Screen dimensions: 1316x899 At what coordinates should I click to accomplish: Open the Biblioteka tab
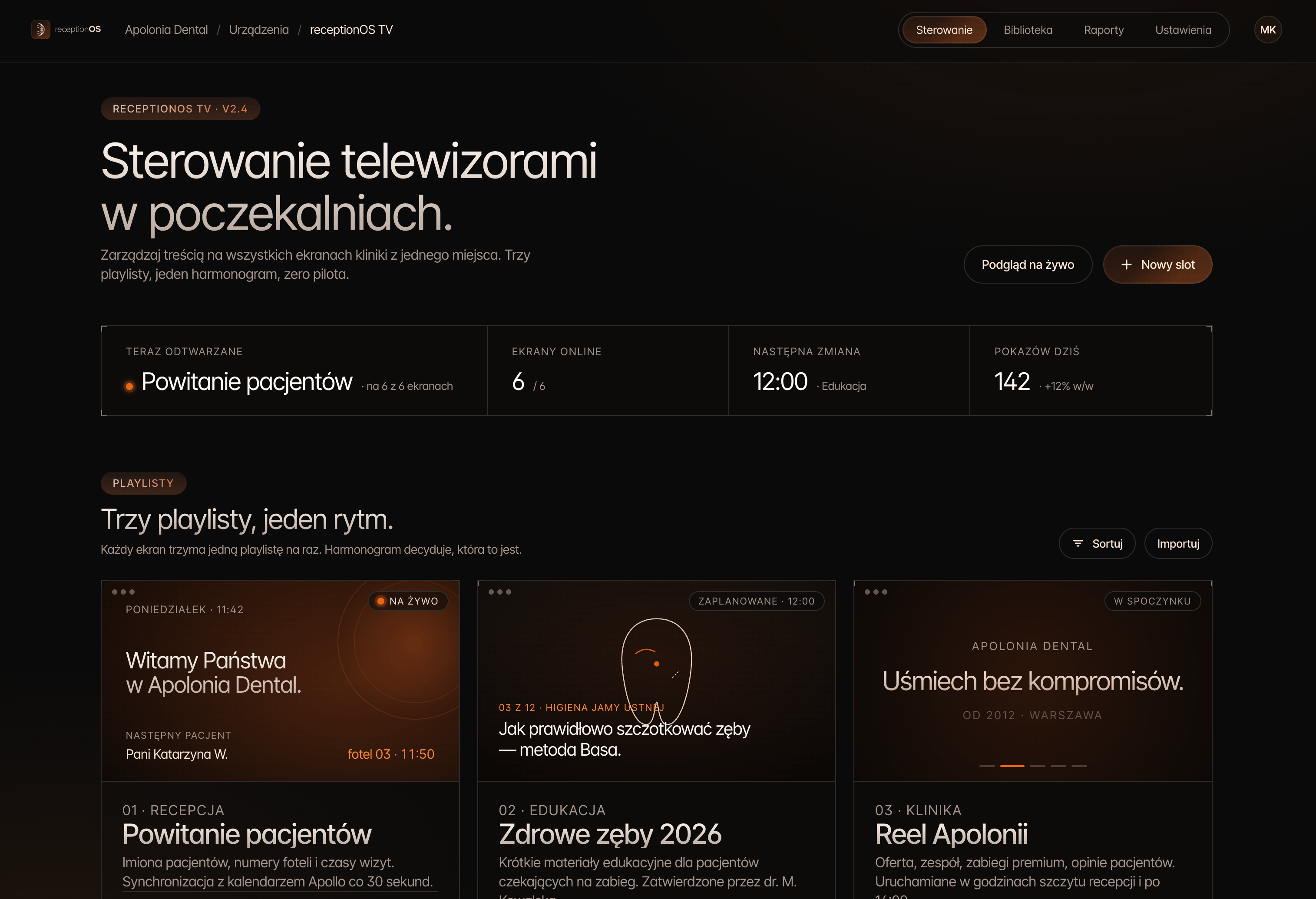(x=1028, y=30)
